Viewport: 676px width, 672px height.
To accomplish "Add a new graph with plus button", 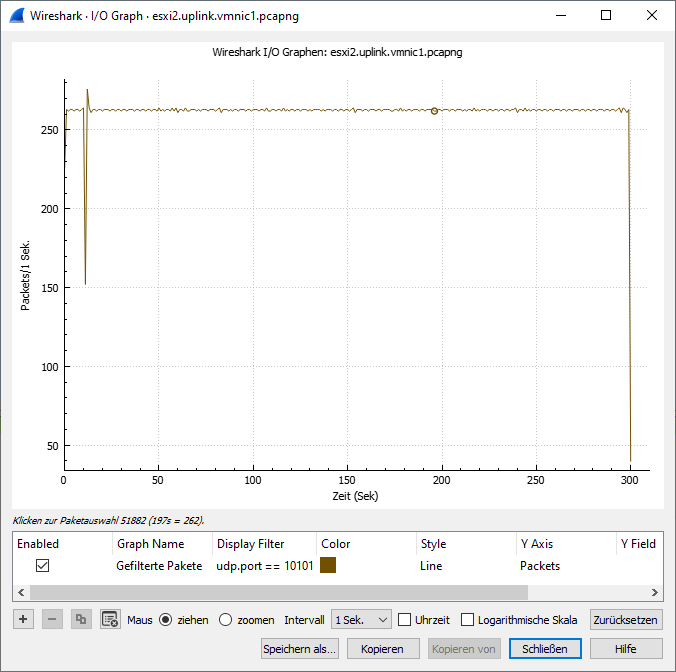I will (23, 619).
